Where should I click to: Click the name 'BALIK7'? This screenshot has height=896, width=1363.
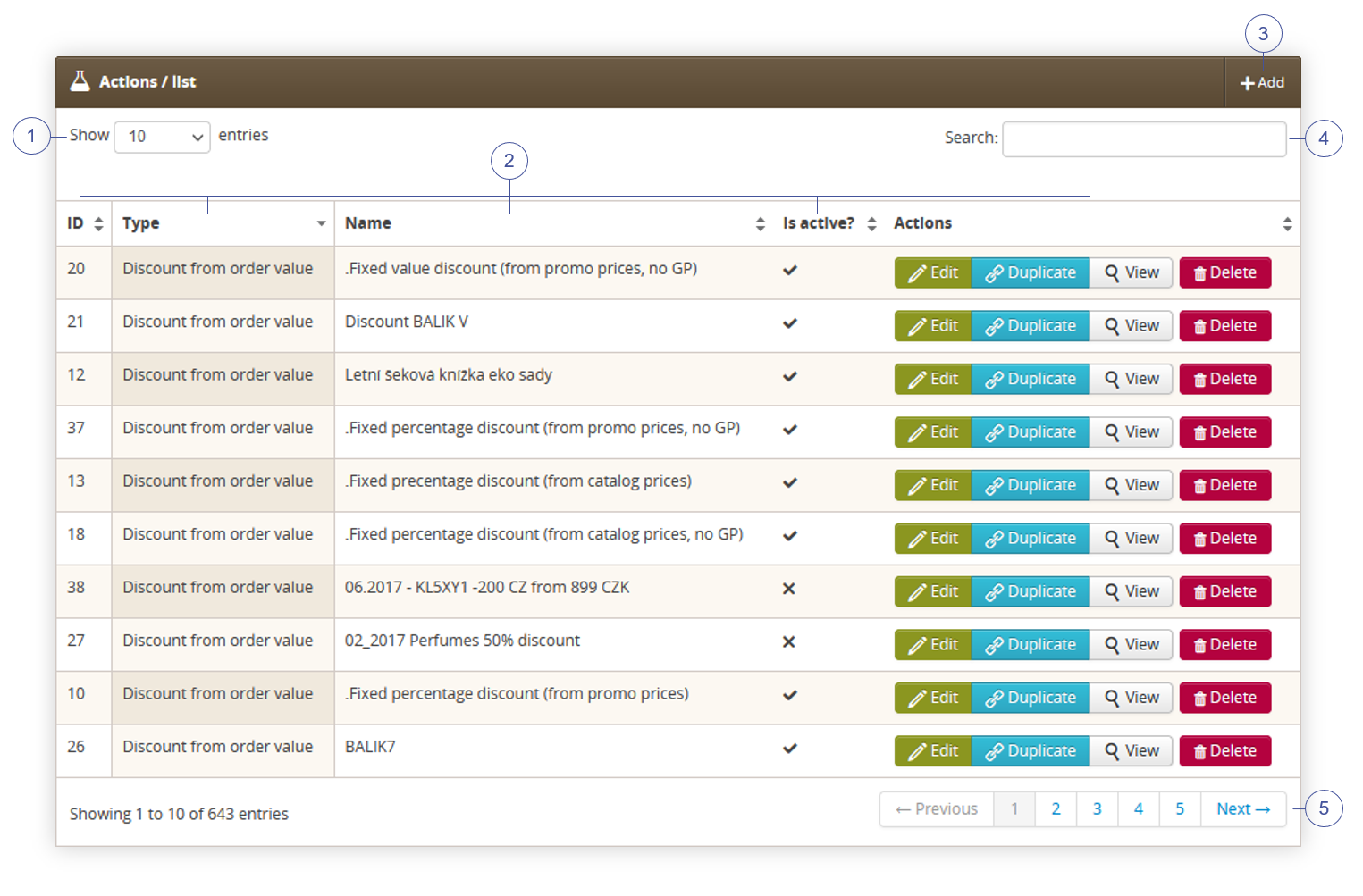pyautogui.click(x=370, y=747)
